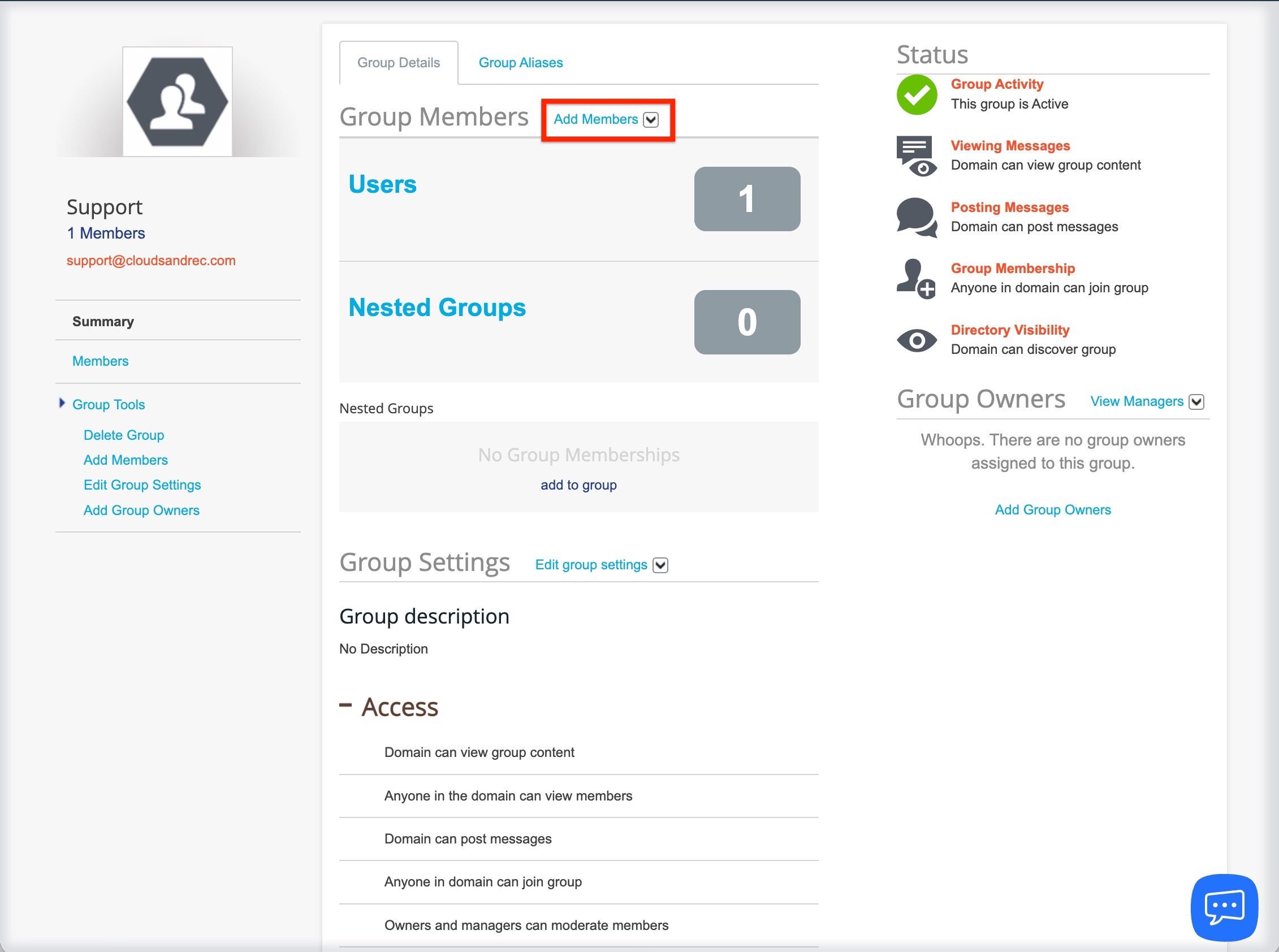Open the View Managers dropdown arrow
This screenshot has width=1279, height=952.
click(x=1196, y=402)
